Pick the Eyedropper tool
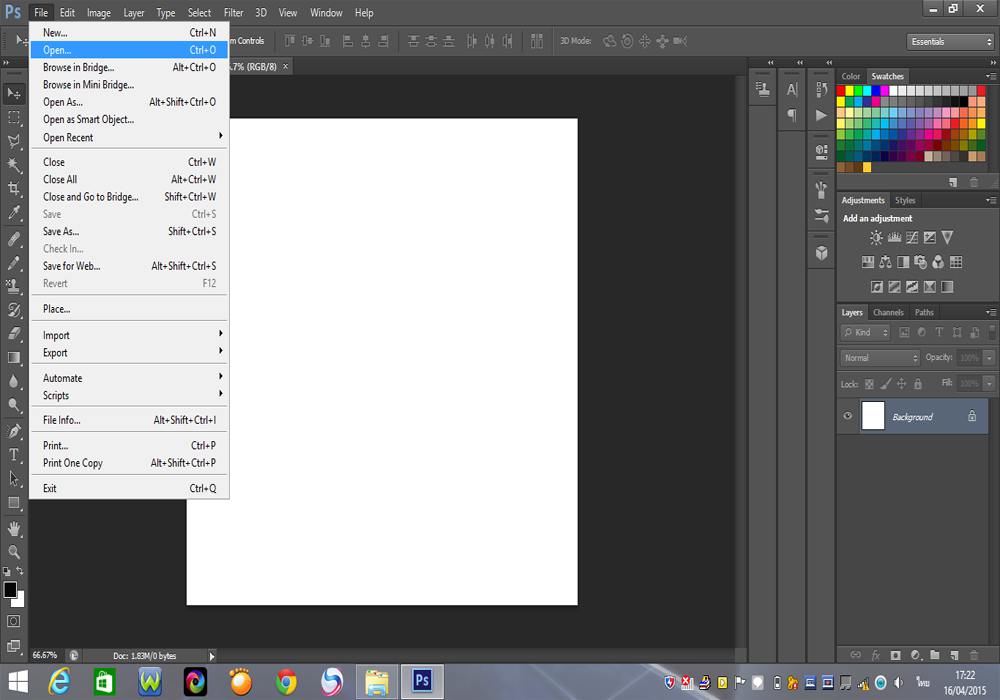Screen dimensions: 1000x700 click(14, 213)
